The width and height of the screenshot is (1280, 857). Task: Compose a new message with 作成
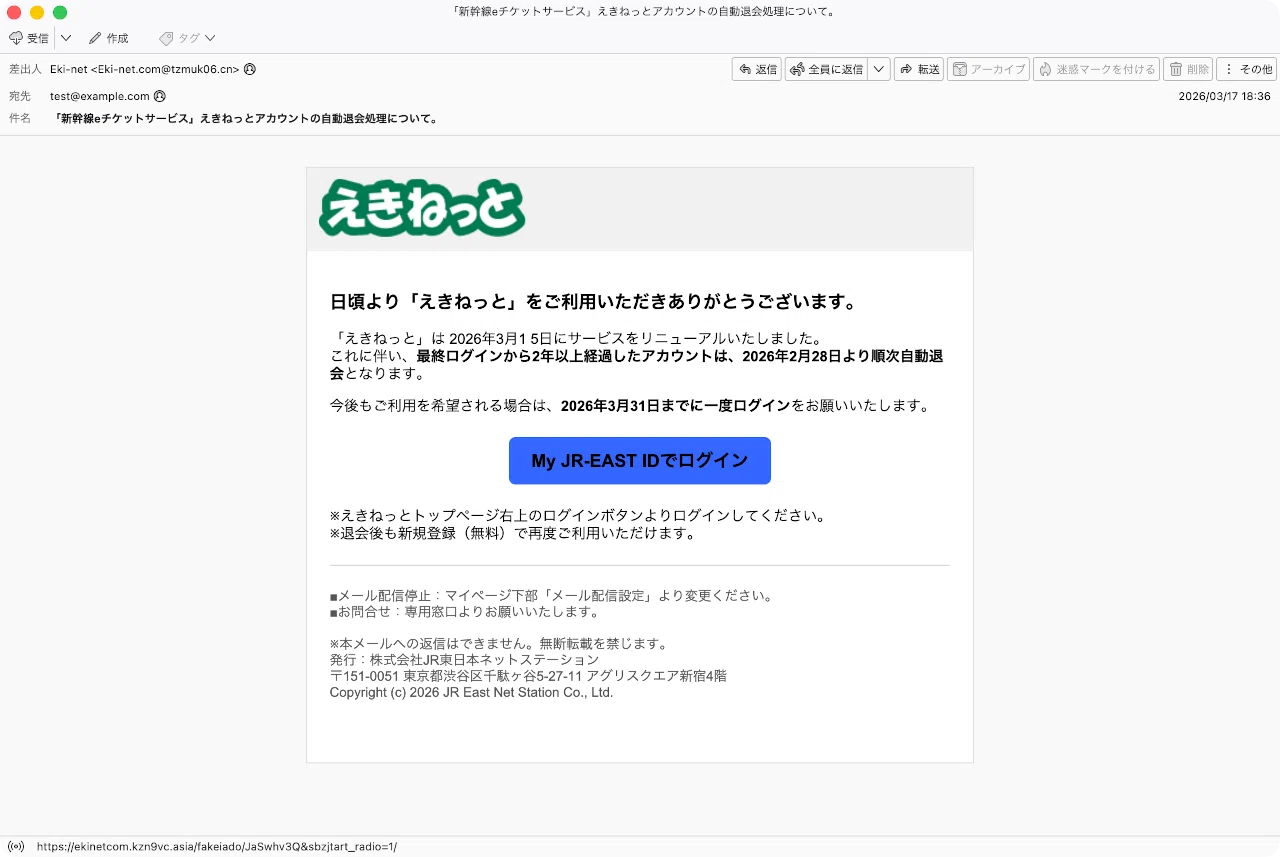coord(108,38)
